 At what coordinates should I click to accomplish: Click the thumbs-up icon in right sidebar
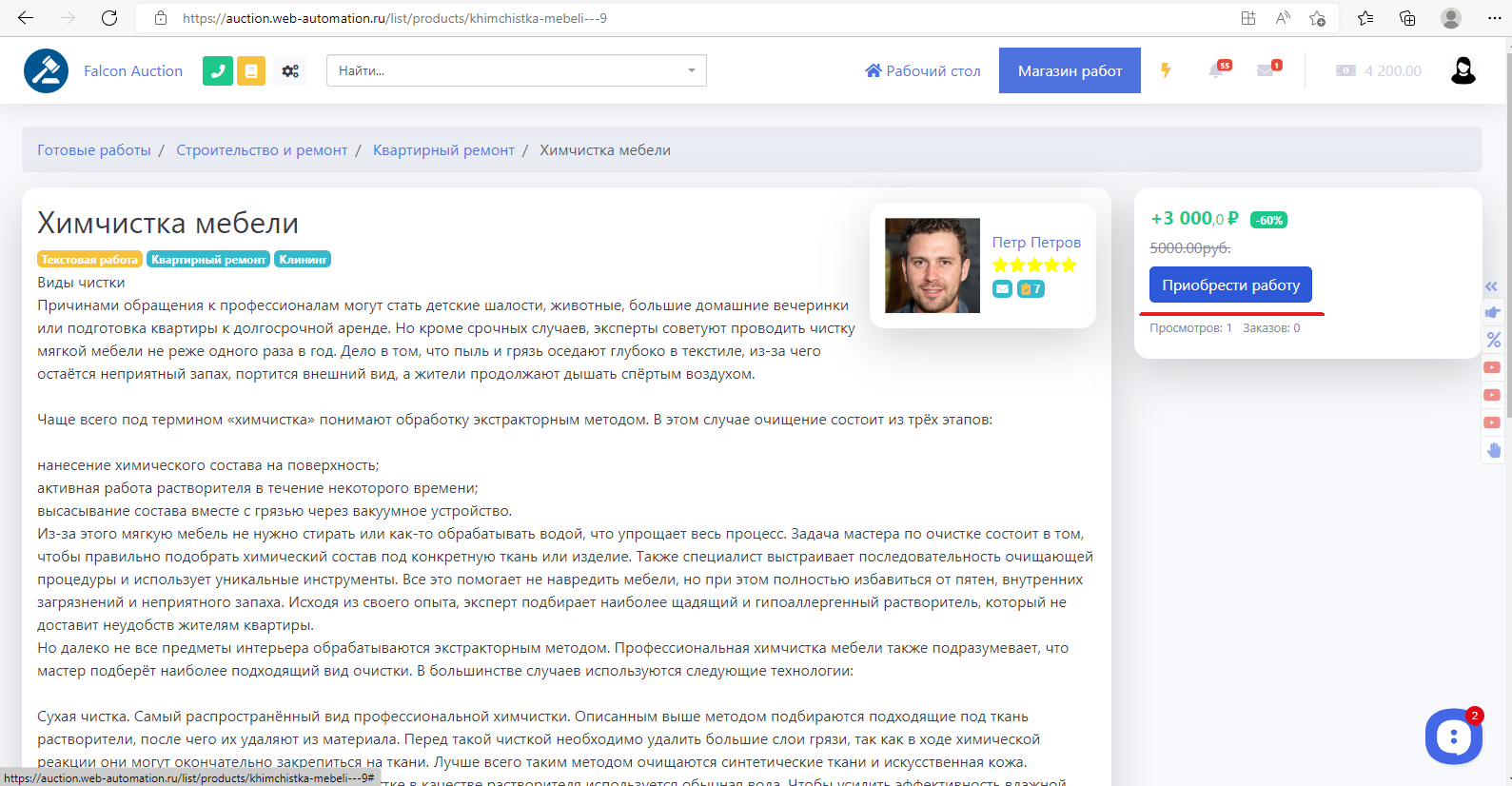pos(1493,312)
